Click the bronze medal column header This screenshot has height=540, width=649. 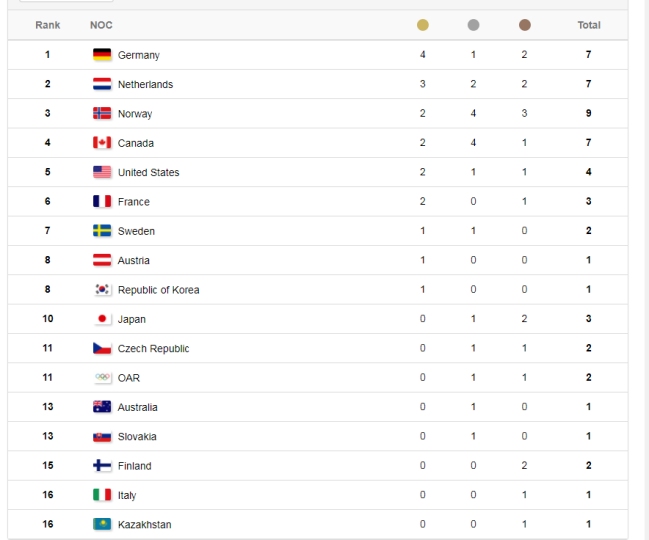tap(525, 25)
